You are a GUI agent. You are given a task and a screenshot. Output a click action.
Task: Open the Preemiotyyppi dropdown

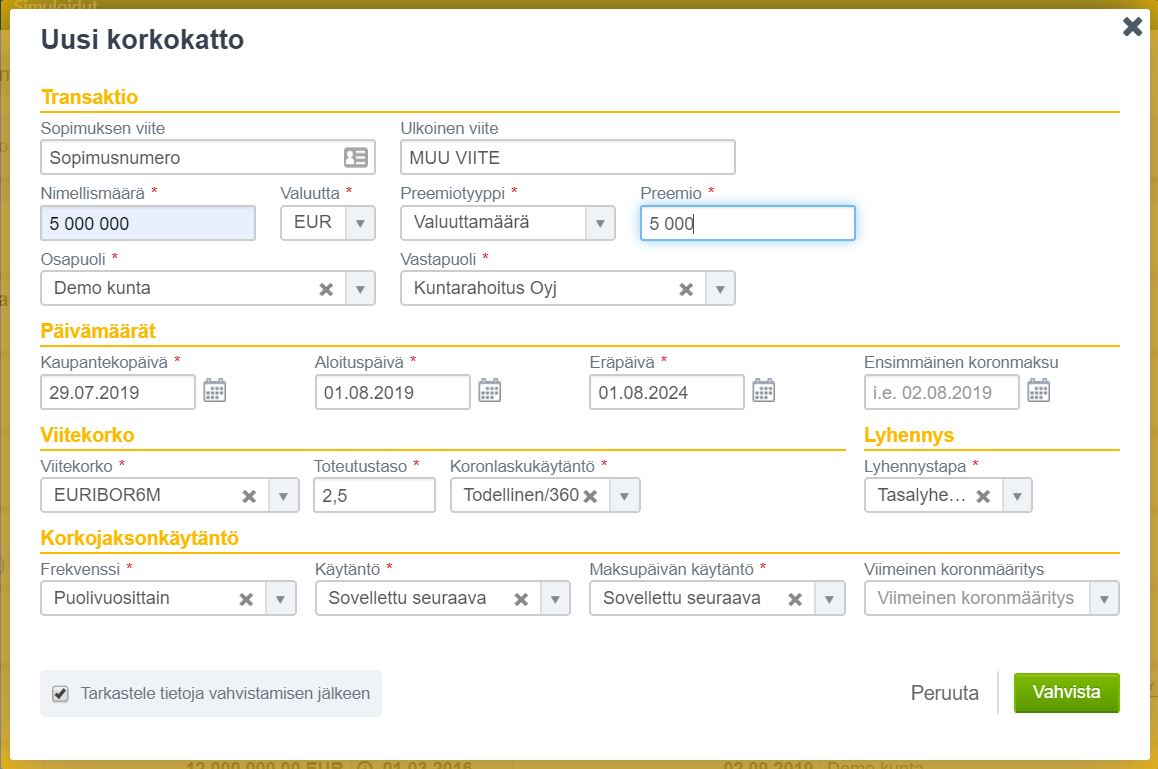tap(598, 223)
